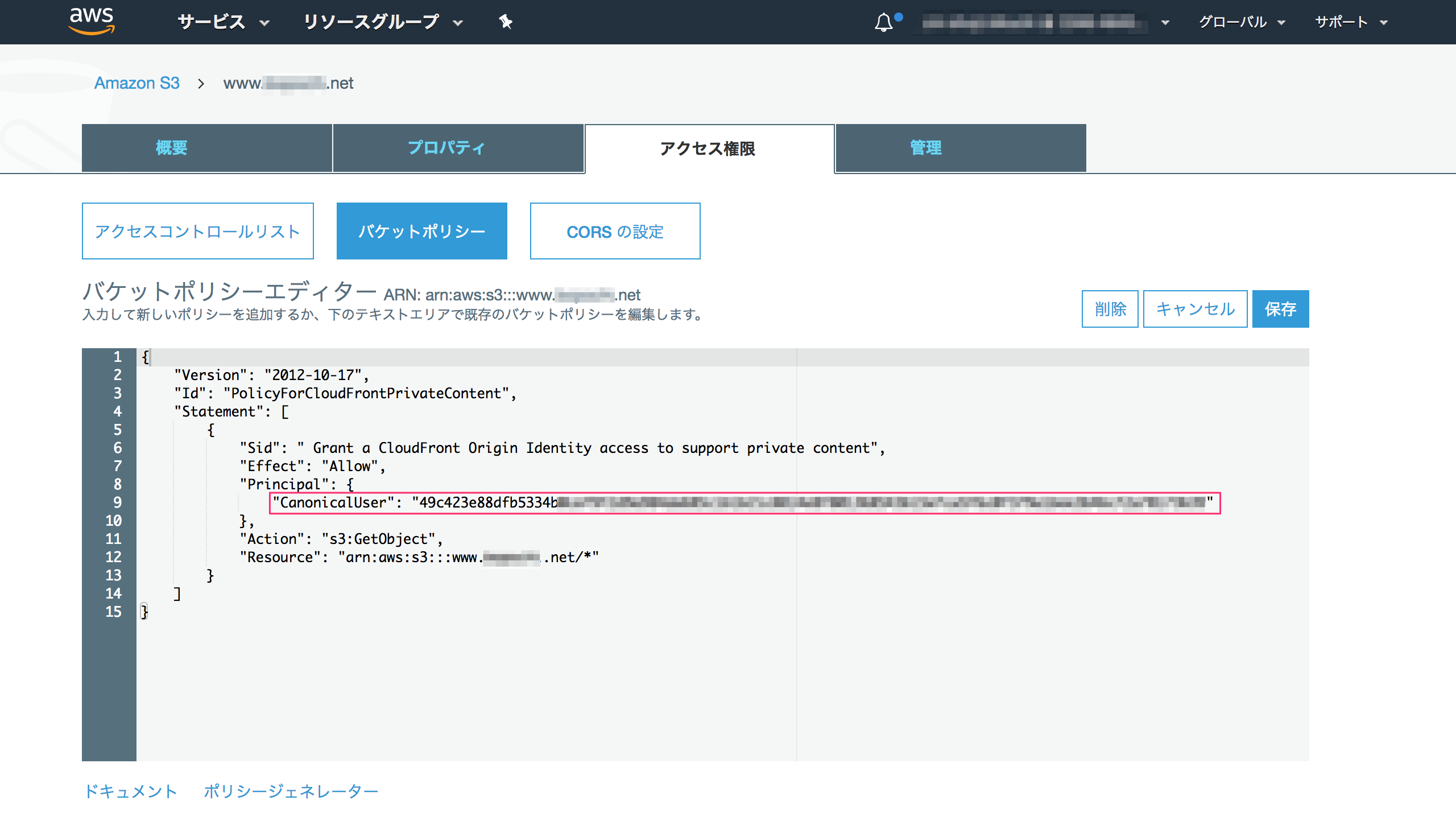Save the policy with 保存

(1280, 308)
